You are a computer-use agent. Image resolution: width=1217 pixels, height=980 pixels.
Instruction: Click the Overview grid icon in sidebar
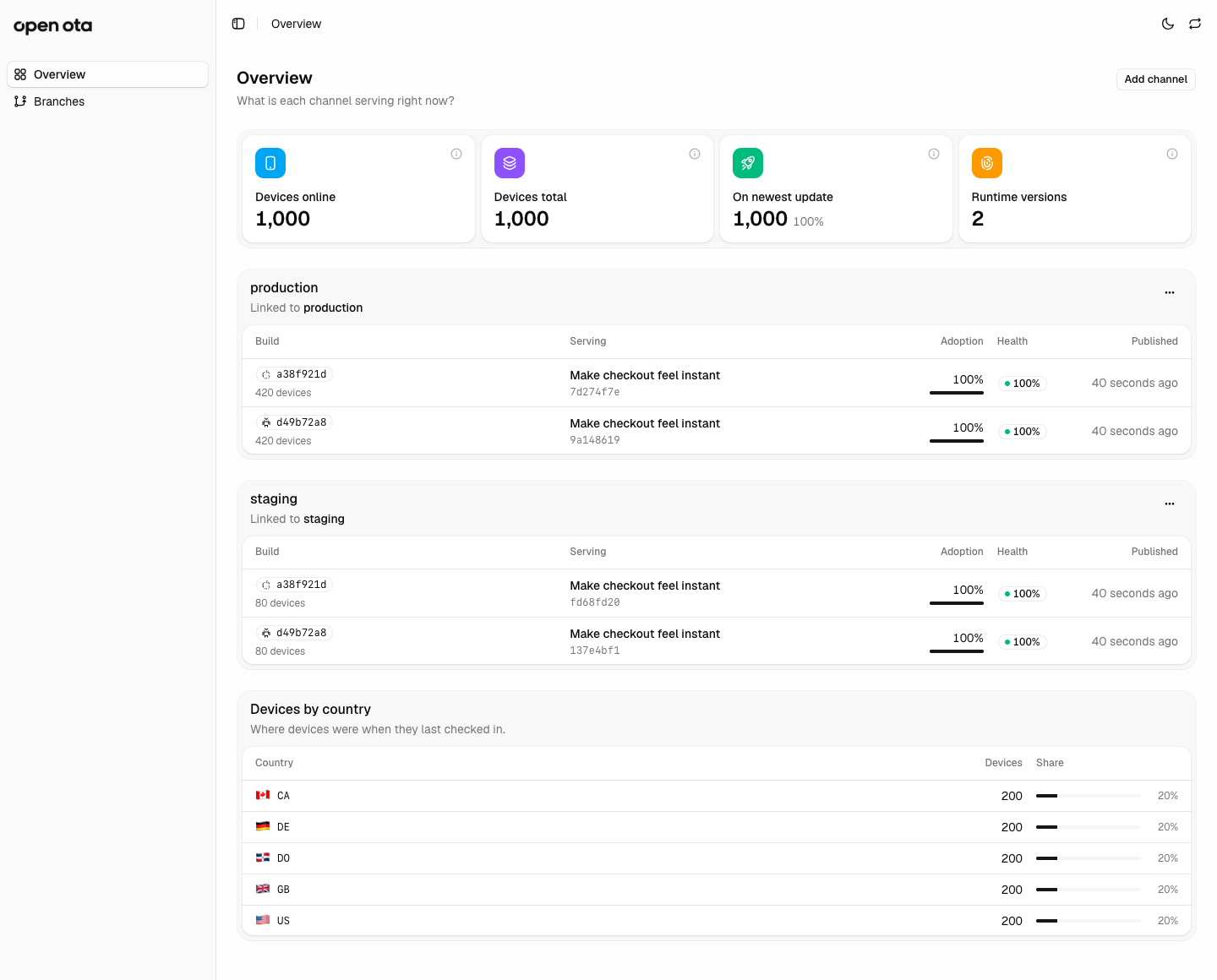tap(20, 74)
